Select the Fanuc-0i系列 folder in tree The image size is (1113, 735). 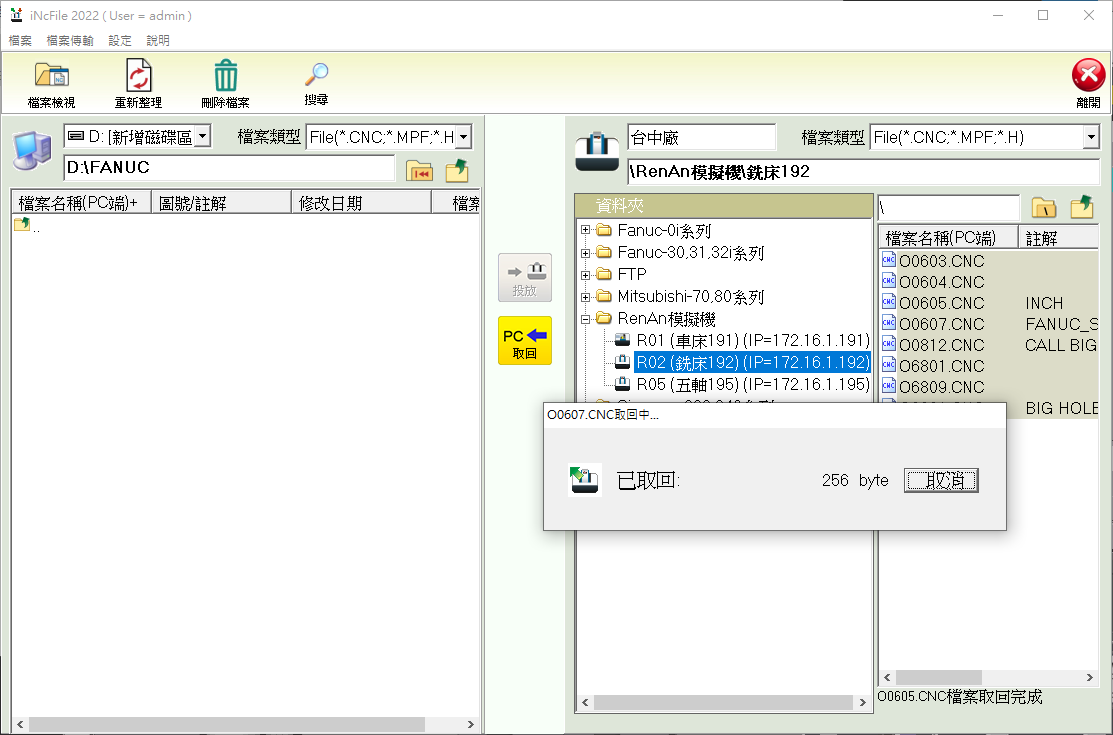pos(664,231)
